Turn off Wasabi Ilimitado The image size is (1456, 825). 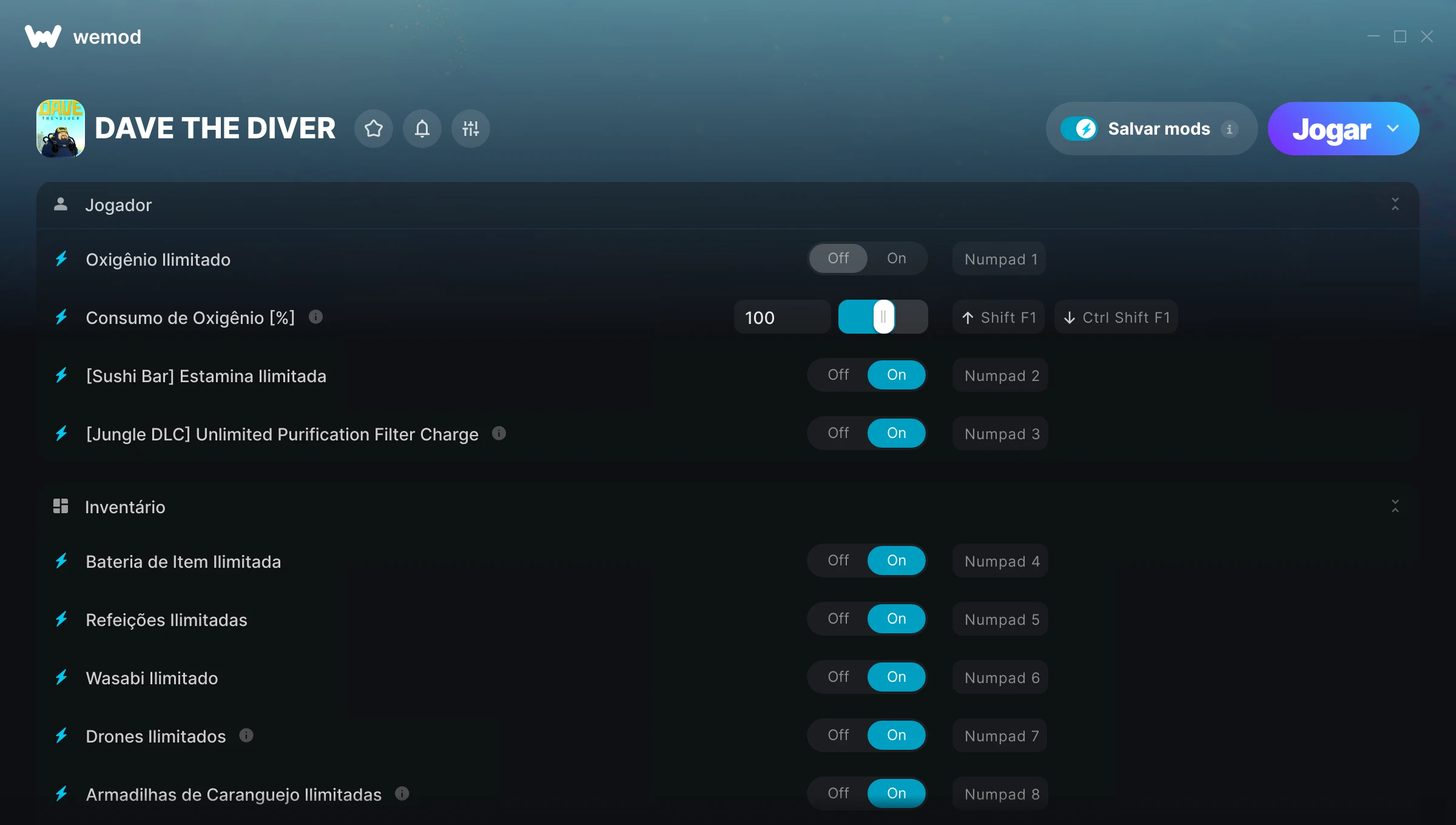(838, 677)
